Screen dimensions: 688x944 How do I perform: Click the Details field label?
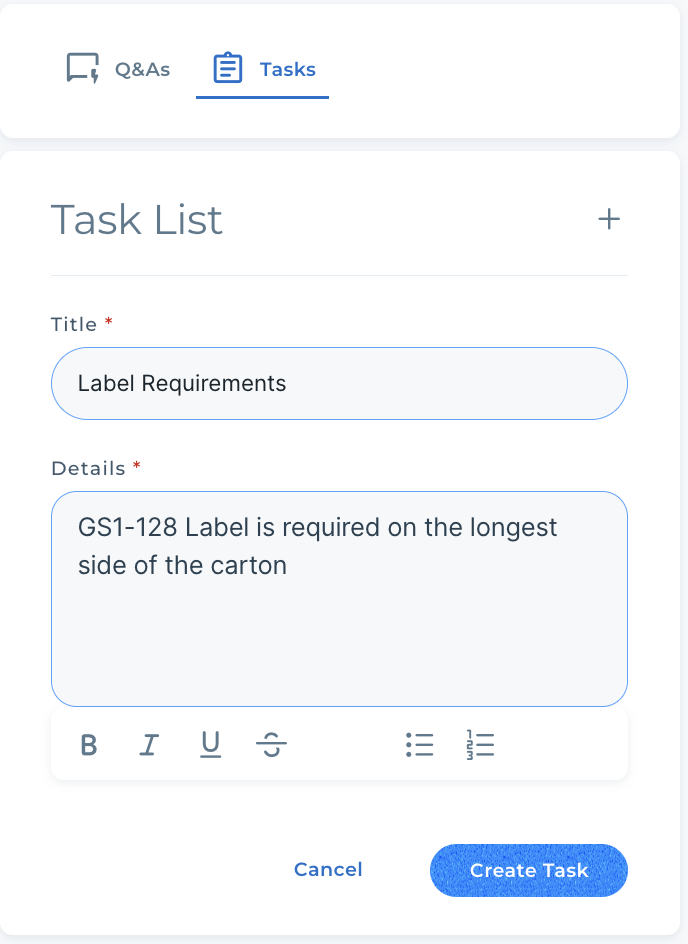(x=88, y=469)
